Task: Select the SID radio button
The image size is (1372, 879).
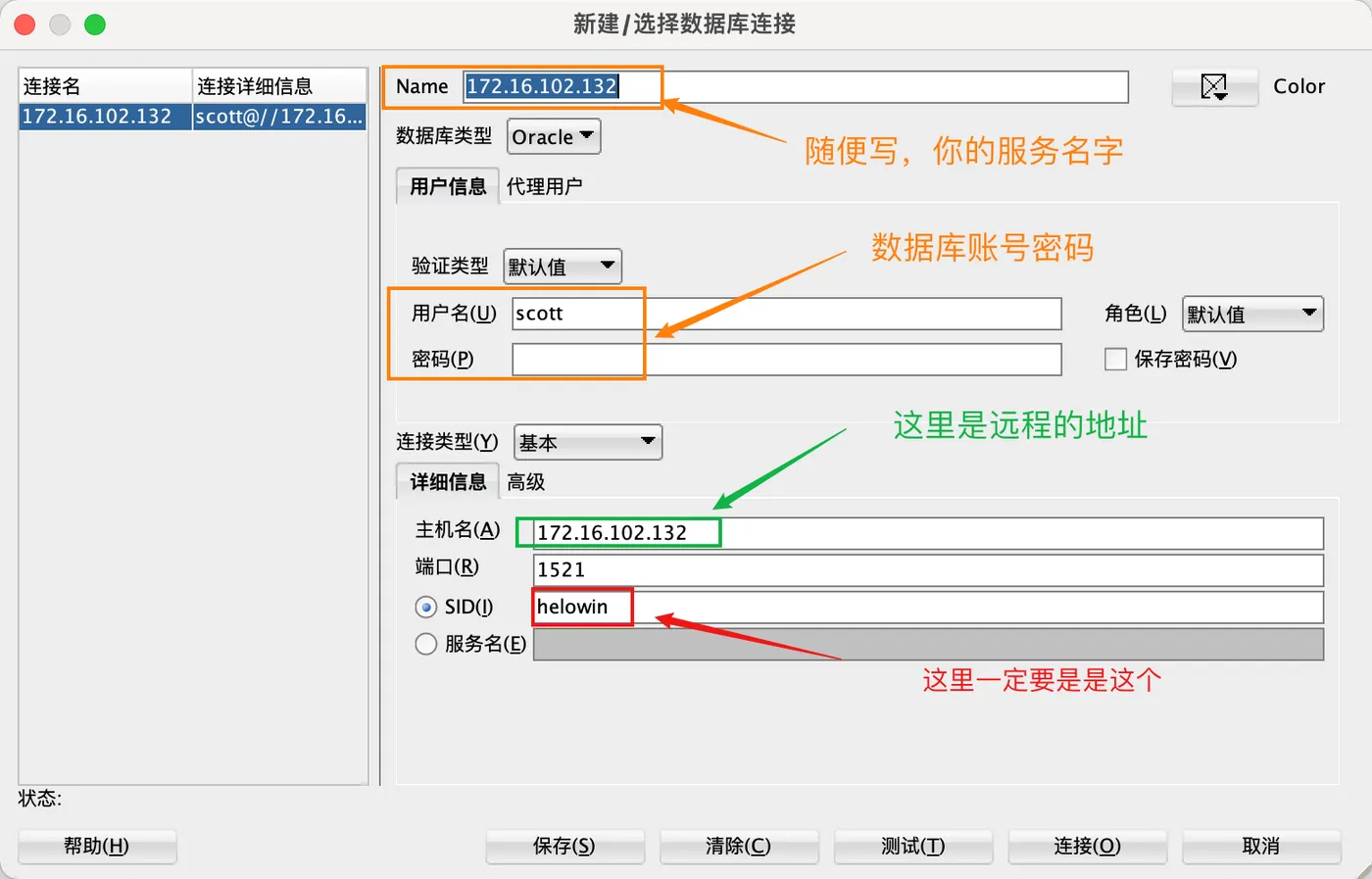Action: click(425, 608)
